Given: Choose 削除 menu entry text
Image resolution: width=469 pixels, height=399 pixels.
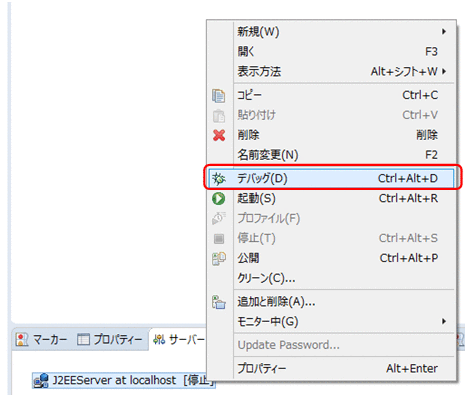Looking at the screenshot, I should pyautogui.click(x=248, y=135).
